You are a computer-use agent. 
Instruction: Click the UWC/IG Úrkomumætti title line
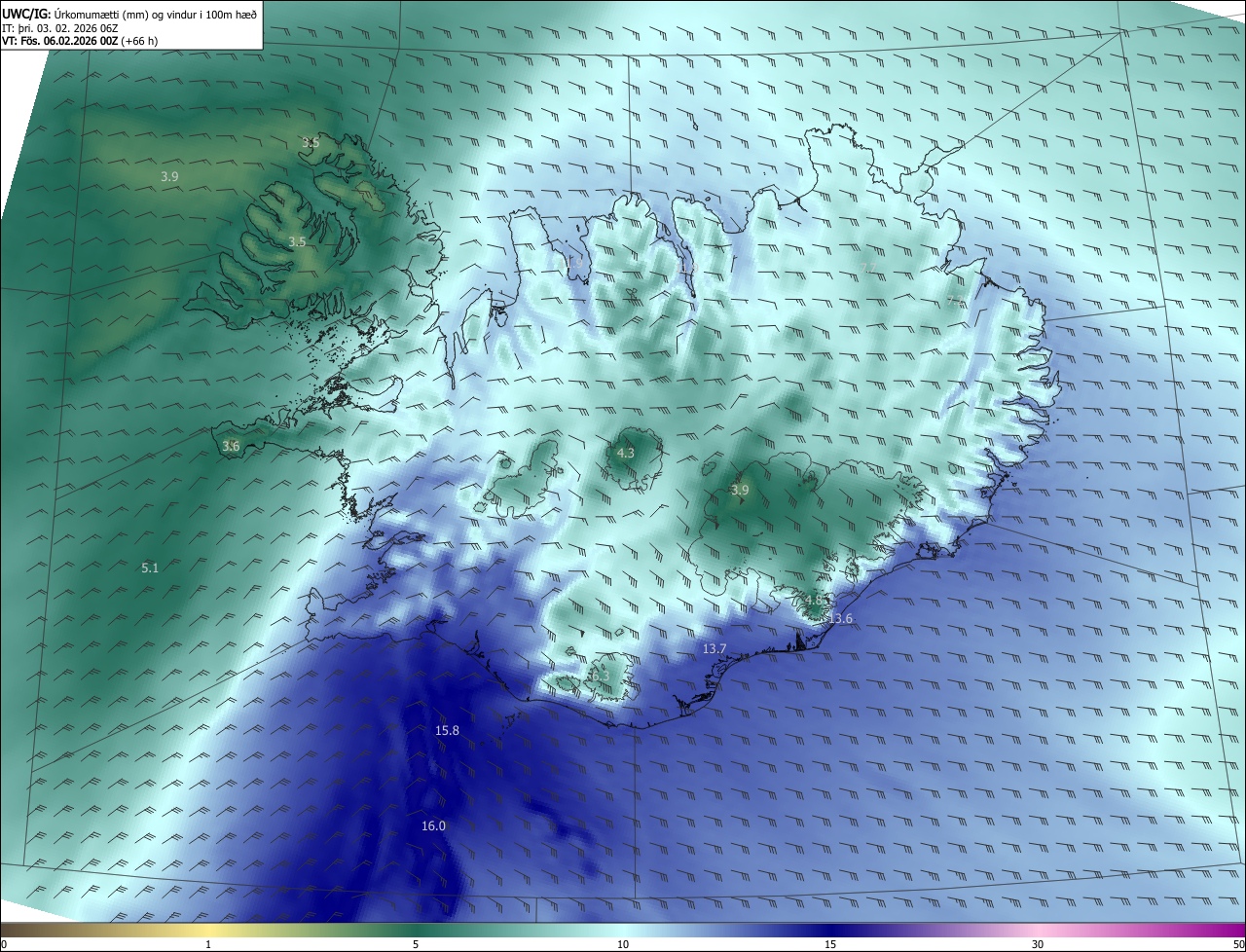tap(129, 13)
